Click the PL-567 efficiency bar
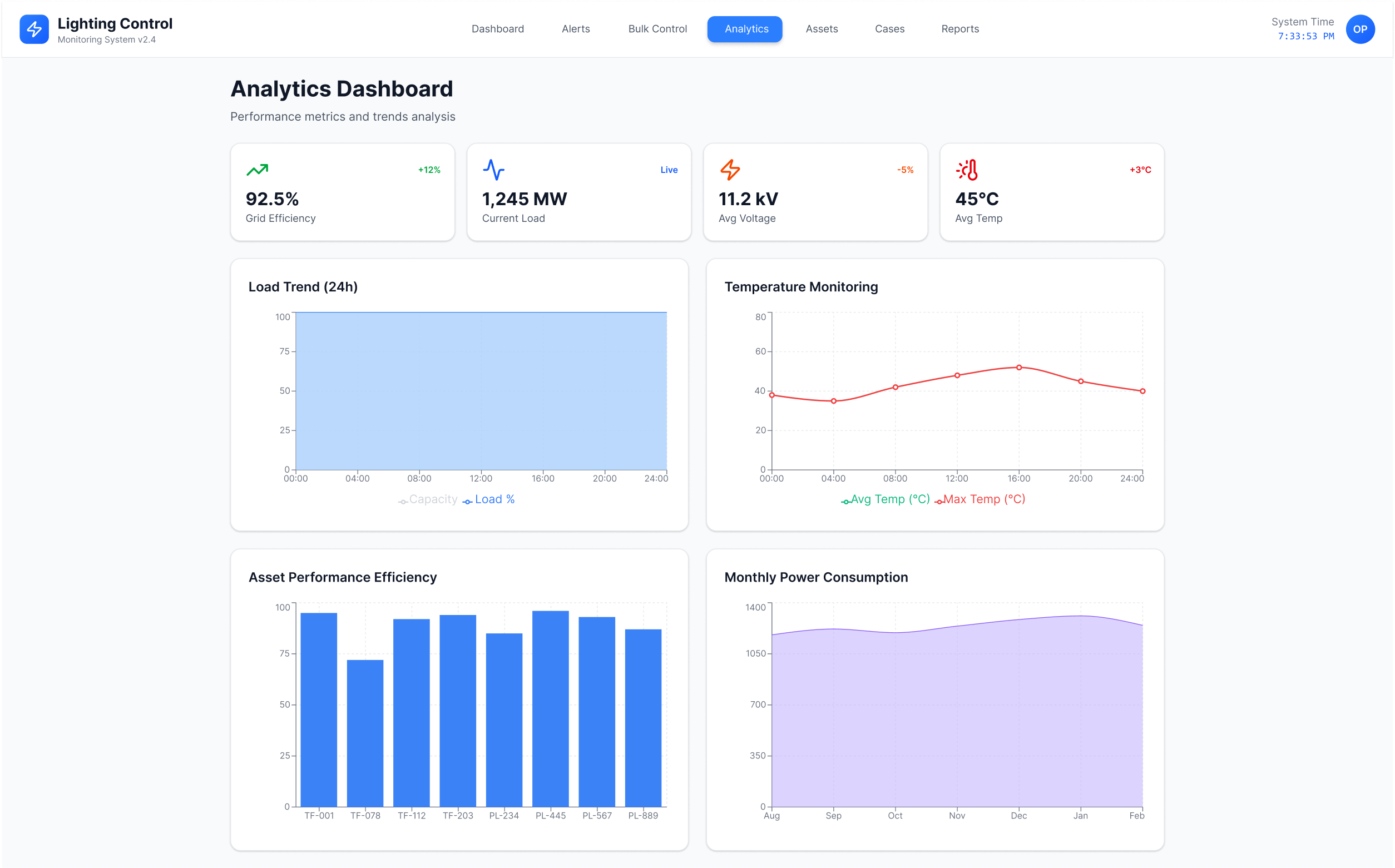 coord(596,712)
